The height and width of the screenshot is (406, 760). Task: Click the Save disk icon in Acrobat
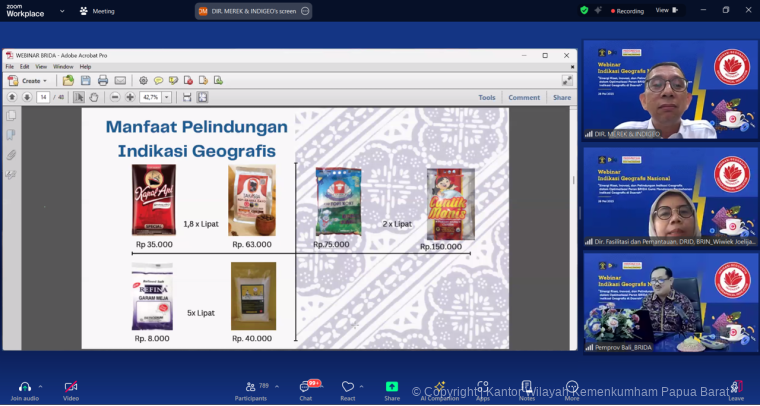click(x=86, y=81)
